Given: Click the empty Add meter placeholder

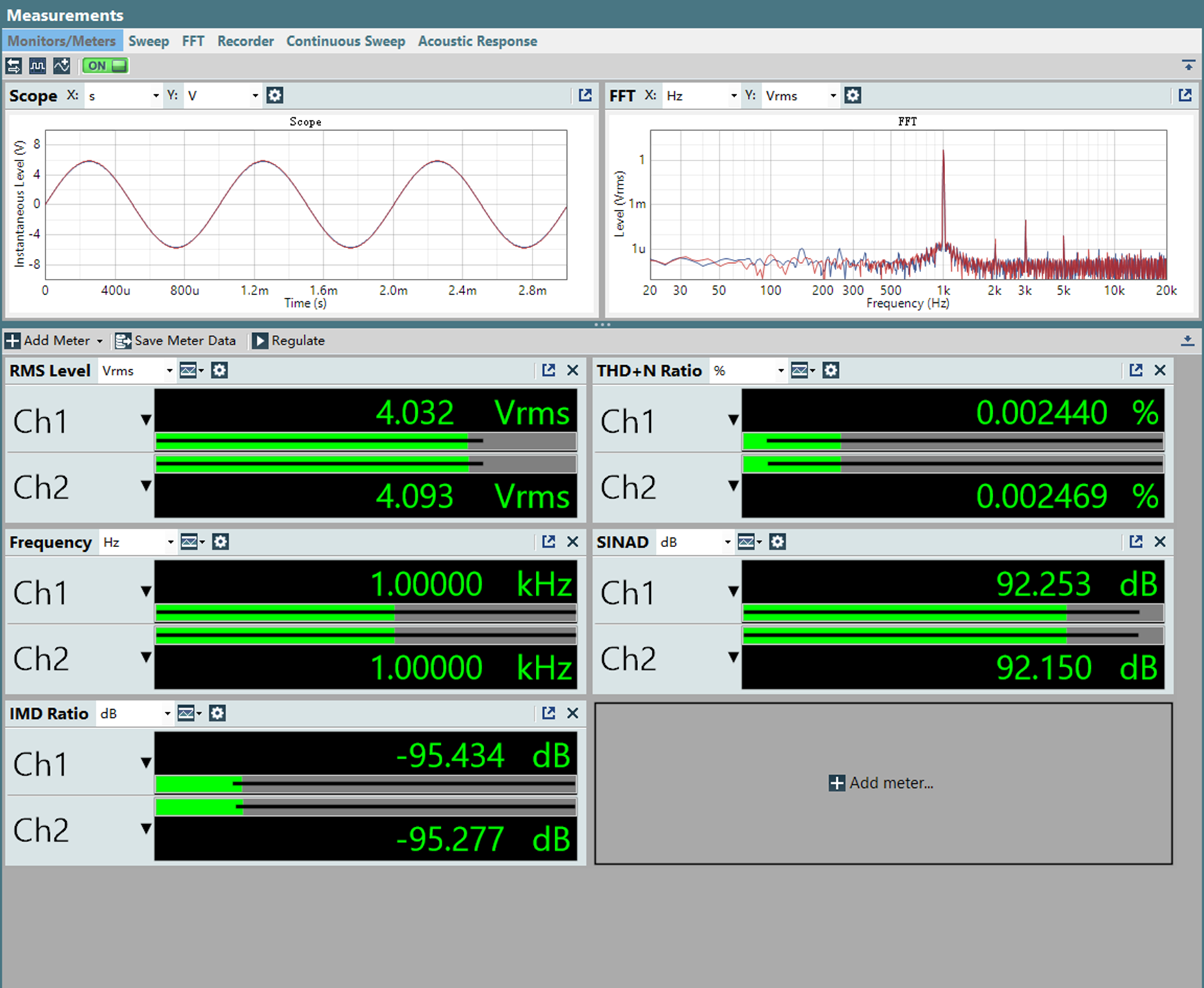Looking at the screenshot, I should coord(882,783).
